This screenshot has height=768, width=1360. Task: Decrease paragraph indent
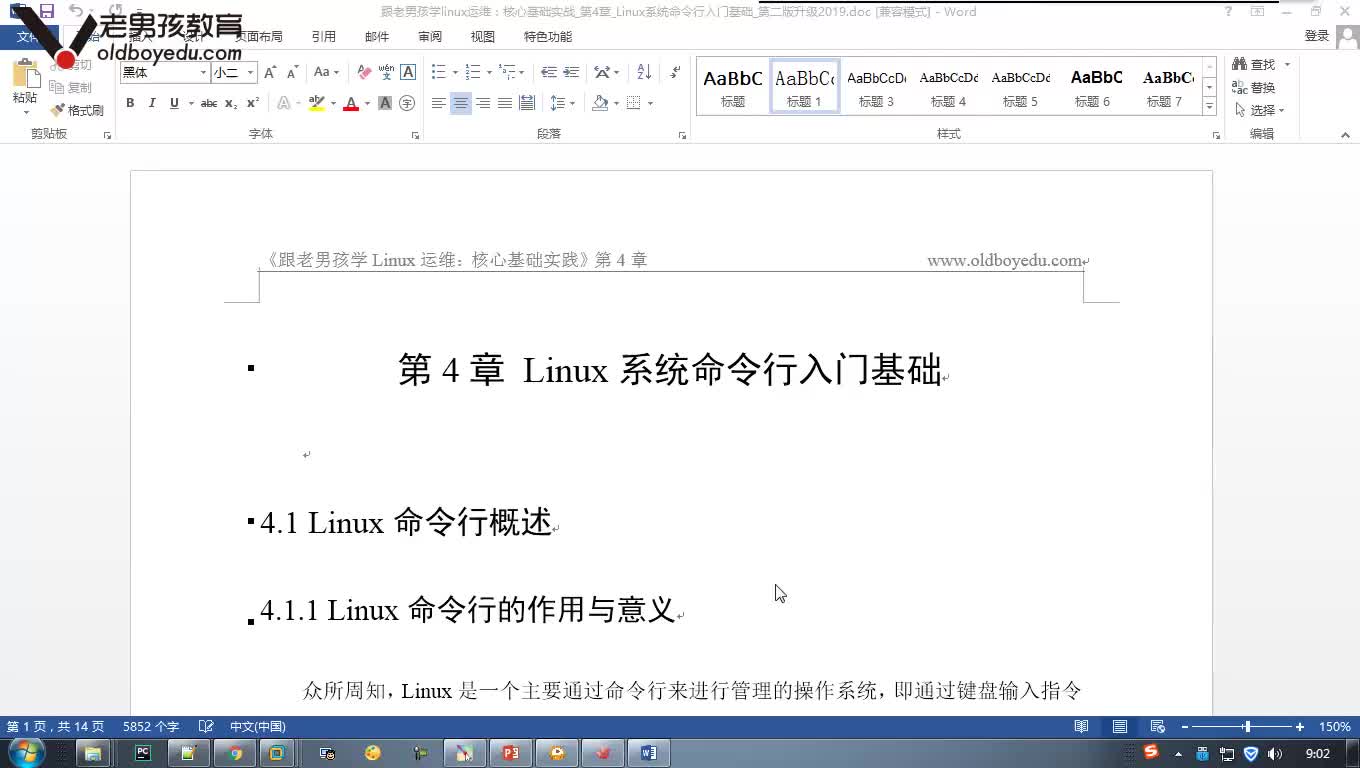pyautogui.click(x=549, y=72)
